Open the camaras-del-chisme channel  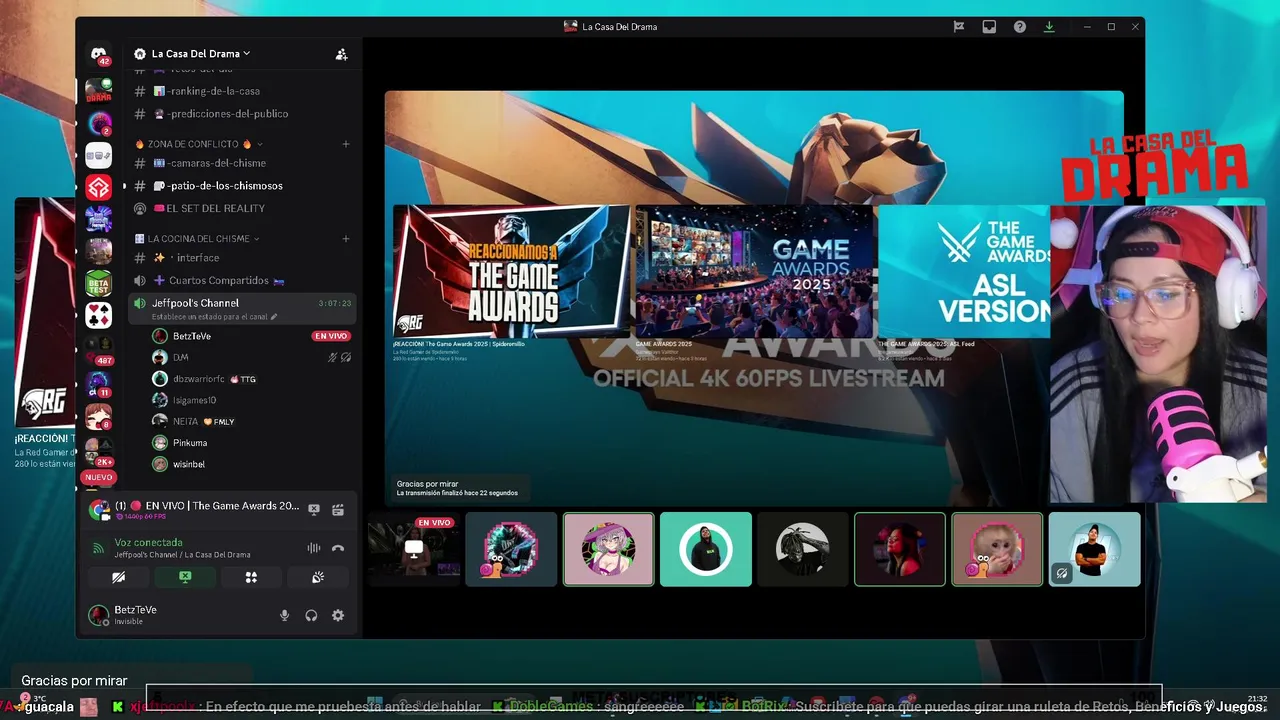coord(216,163)
